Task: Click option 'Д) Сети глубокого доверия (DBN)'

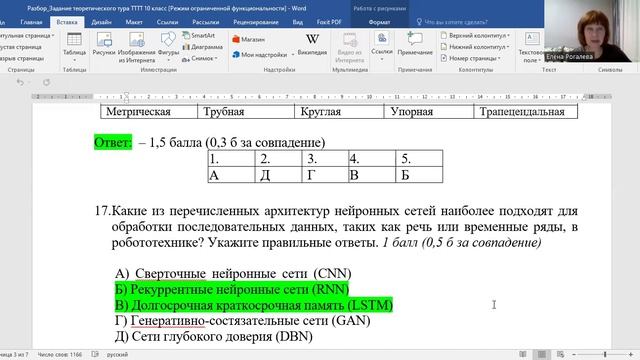Action: pyautogui.click(x=214, y=336)
